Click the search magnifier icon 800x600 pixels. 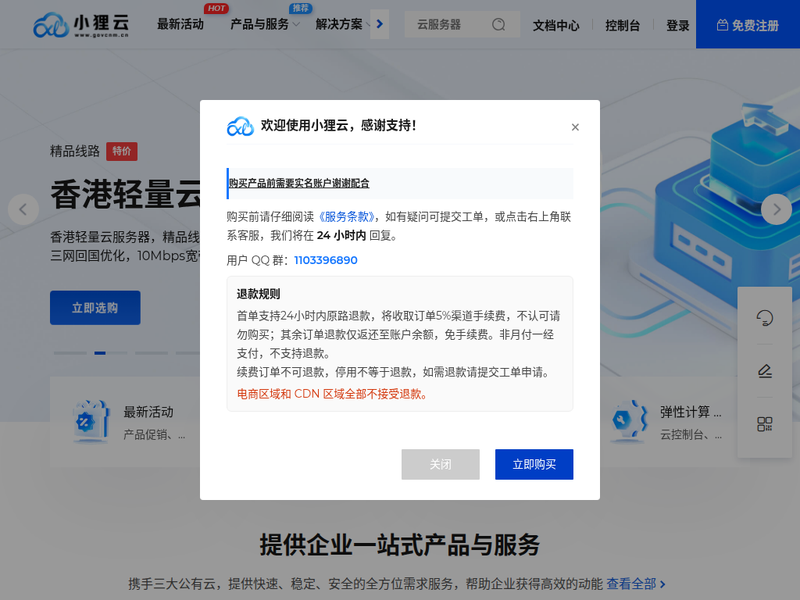coord(498,24)
